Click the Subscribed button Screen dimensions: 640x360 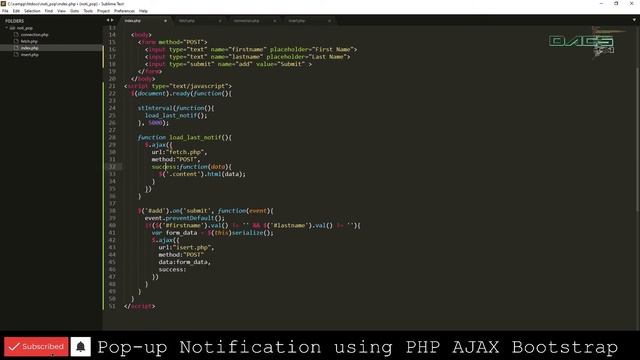pos(36,347)
